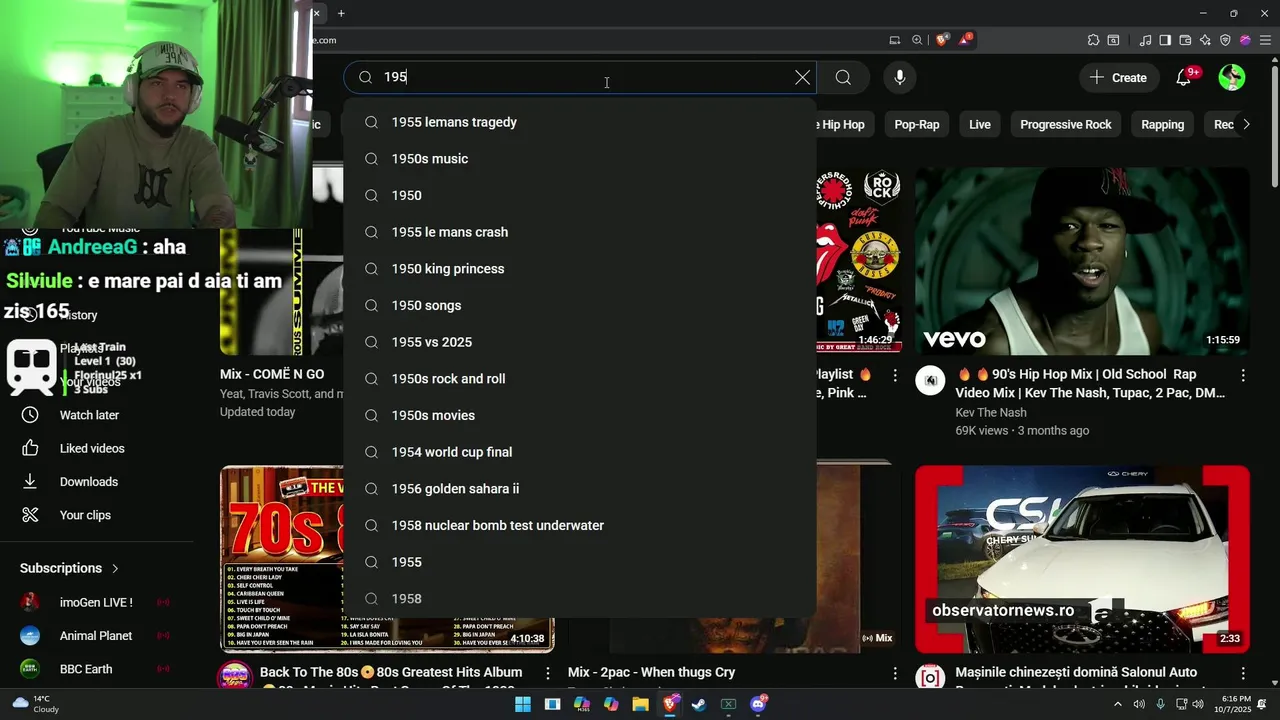Open the "Mix - COMË N GO" title
This screenshot has height=720, width=1280.
tap(272, 374)
